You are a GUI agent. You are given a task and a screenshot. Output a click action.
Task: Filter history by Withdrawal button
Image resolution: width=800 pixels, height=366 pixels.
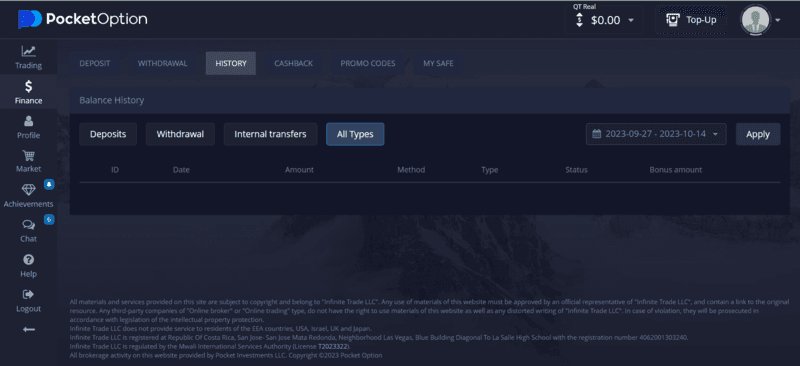tap(180, 134)
